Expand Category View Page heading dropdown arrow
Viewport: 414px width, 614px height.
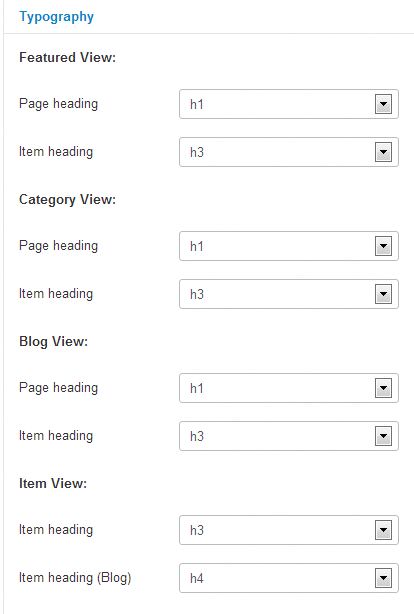pos(383,246)
